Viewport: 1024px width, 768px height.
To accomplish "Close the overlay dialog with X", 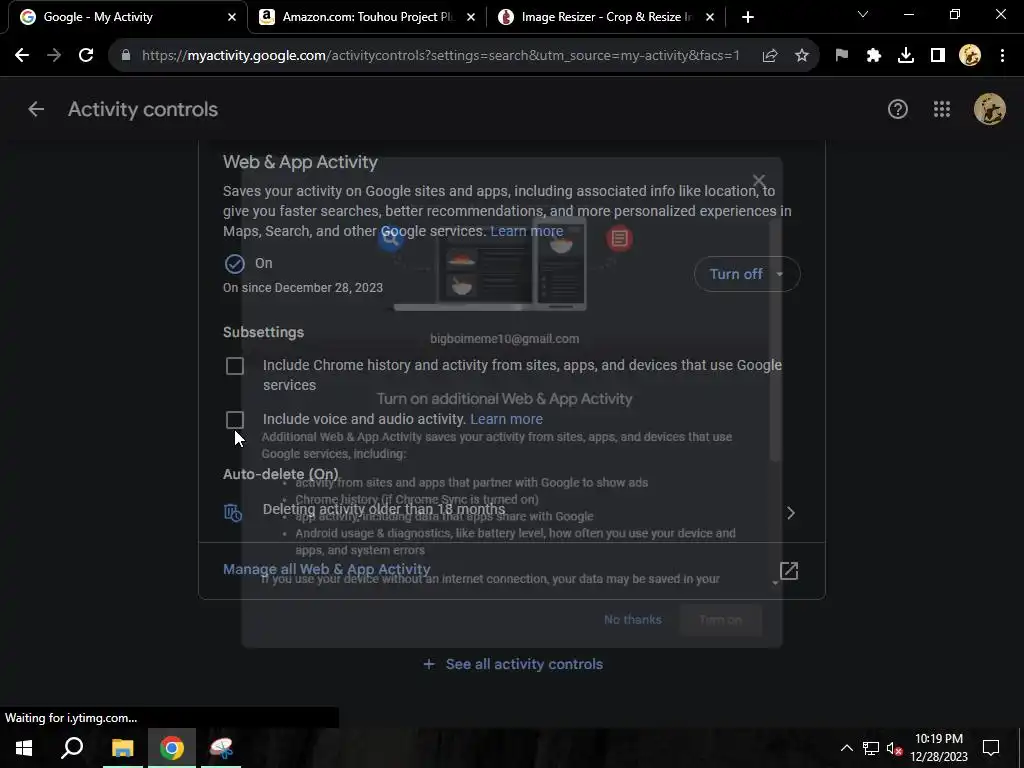I will [x=758, y=180].
